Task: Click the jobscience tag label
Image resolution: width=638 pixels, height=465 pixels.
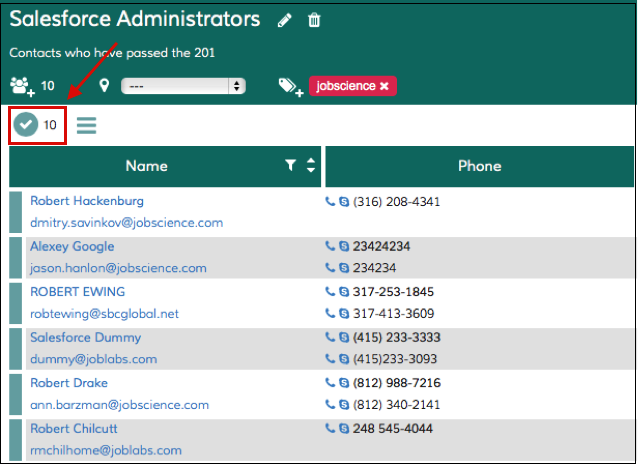Action: (x=346, y=86)
